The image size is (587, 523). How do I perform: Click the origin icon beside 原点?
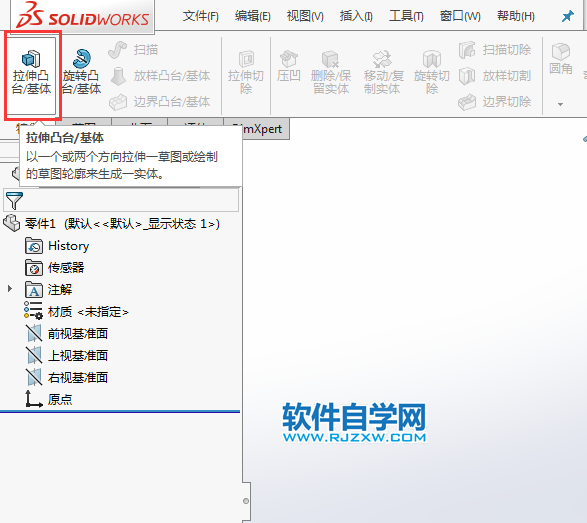(33, 399)
